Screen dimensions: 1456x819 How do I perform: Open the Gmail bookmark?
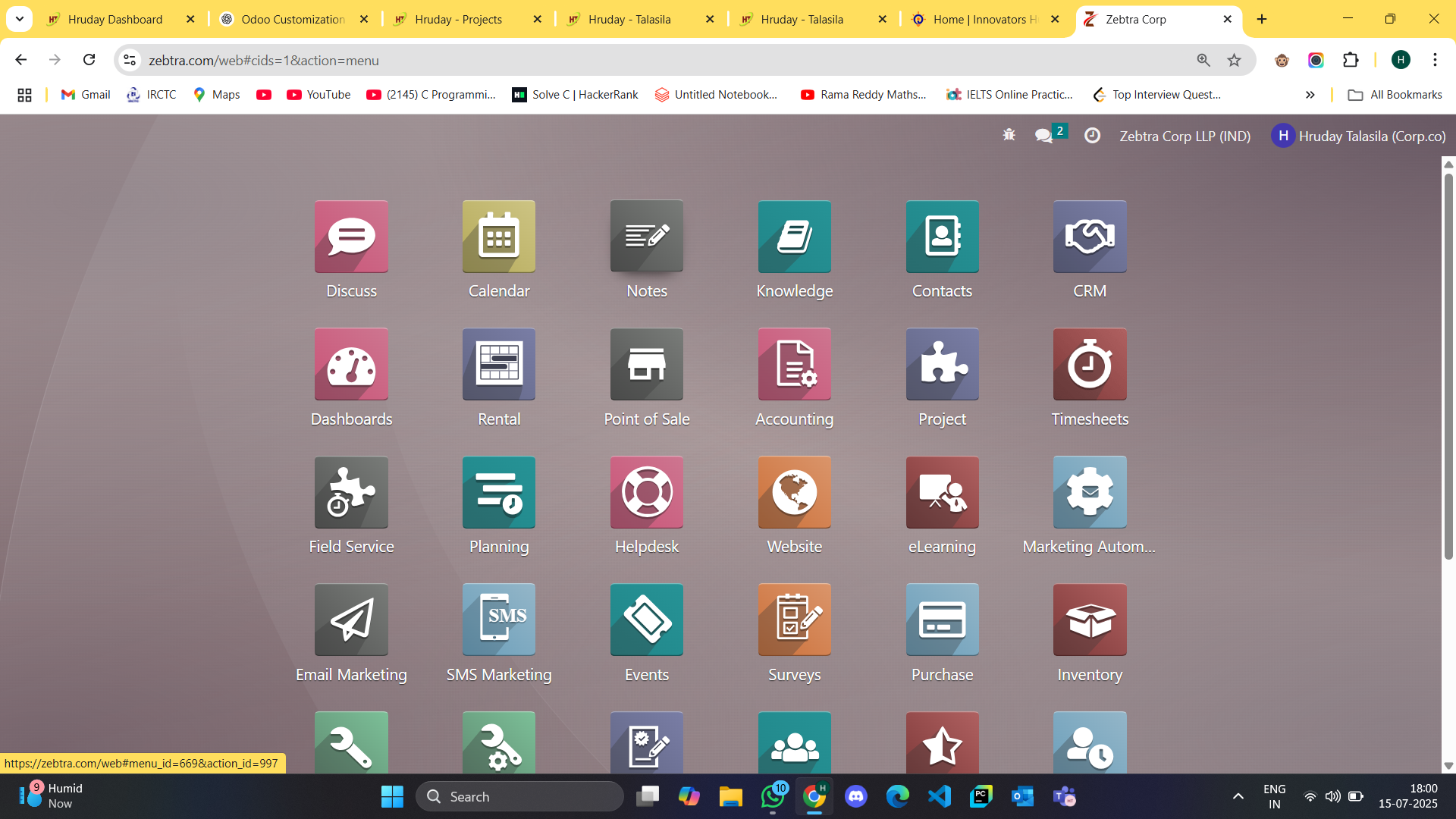pos(86,95)
